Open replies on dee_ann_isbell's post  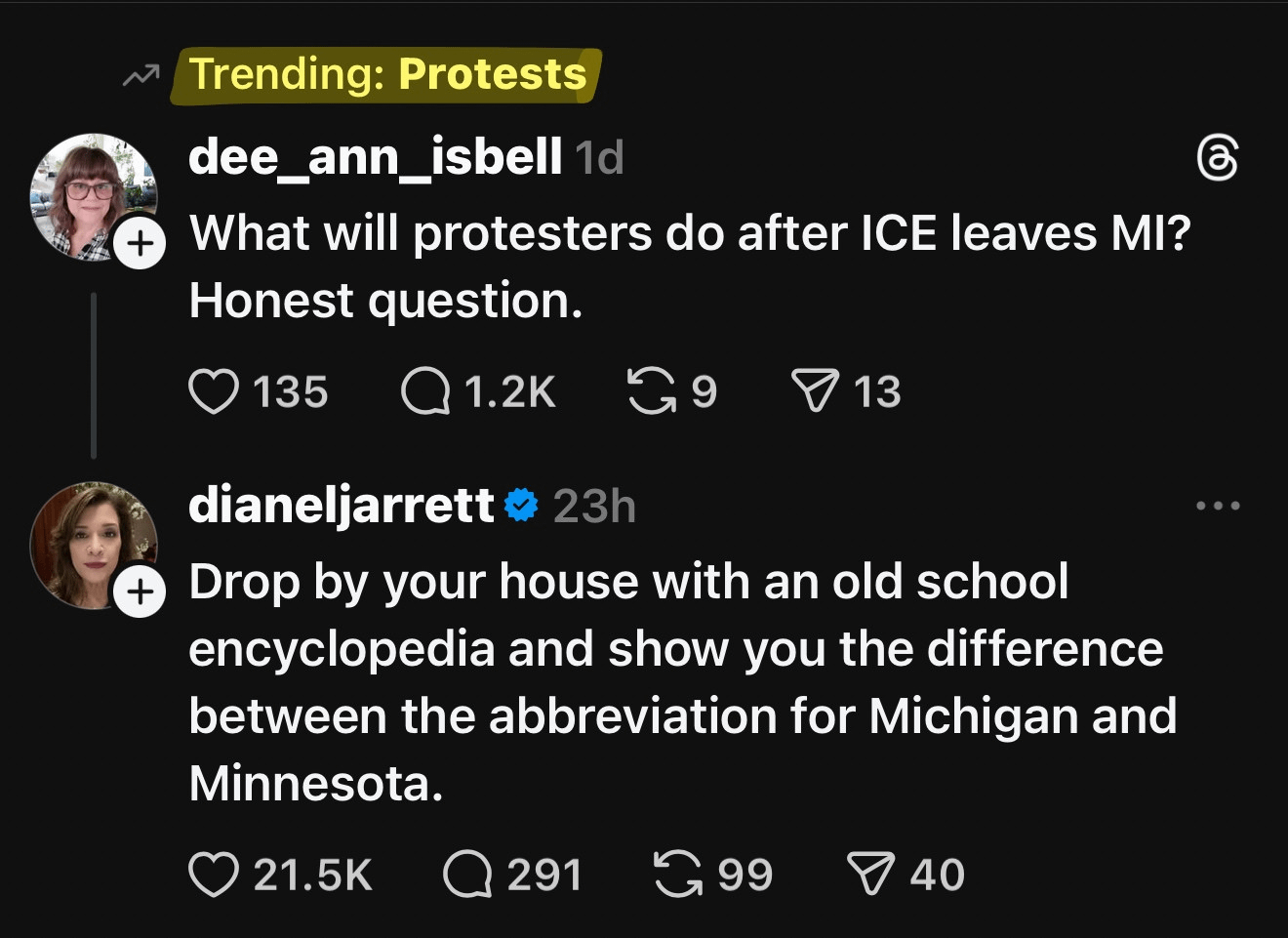425,391
